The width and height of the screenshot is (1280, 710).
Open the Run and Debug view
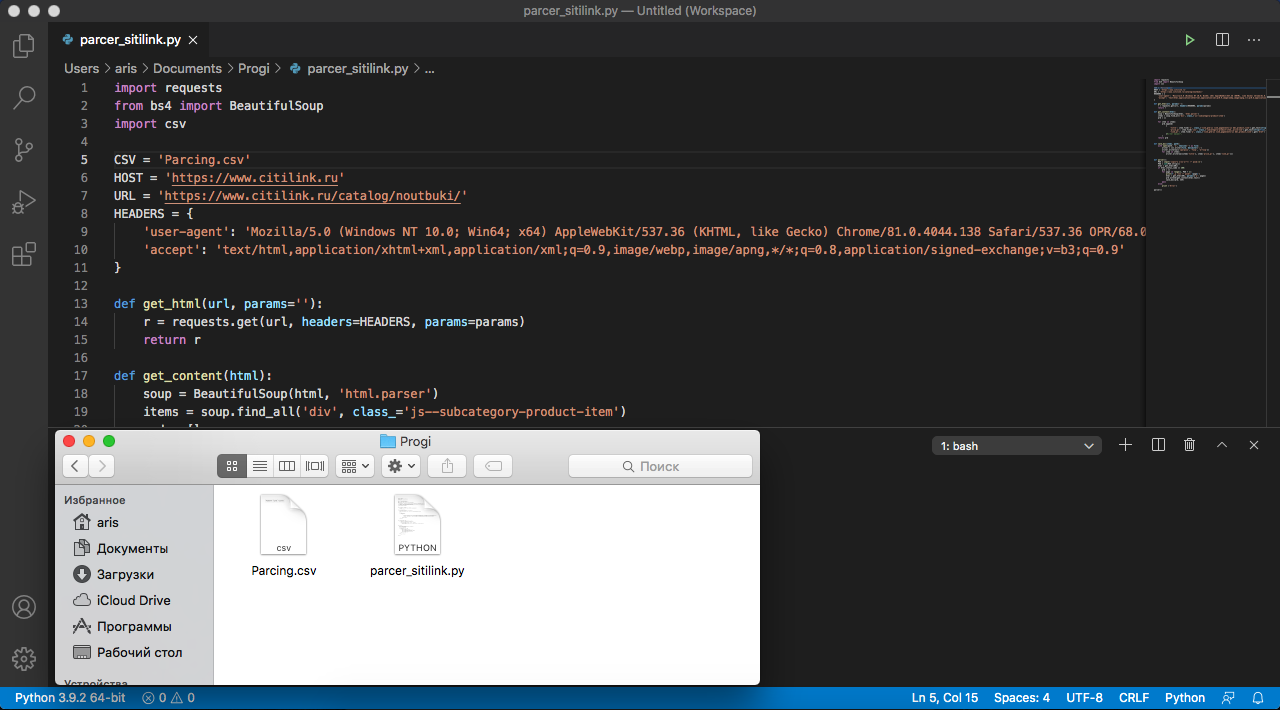[23, 202]
